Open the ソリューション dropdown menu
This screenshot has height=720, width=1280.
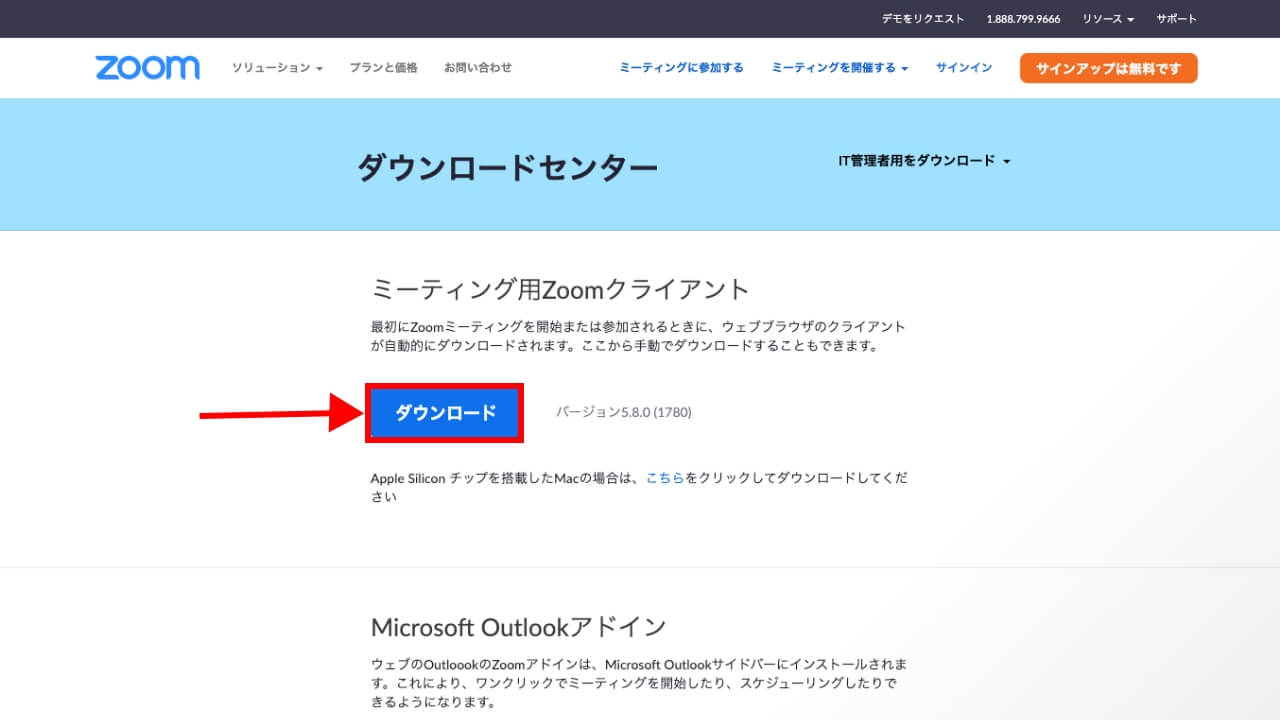277,68
